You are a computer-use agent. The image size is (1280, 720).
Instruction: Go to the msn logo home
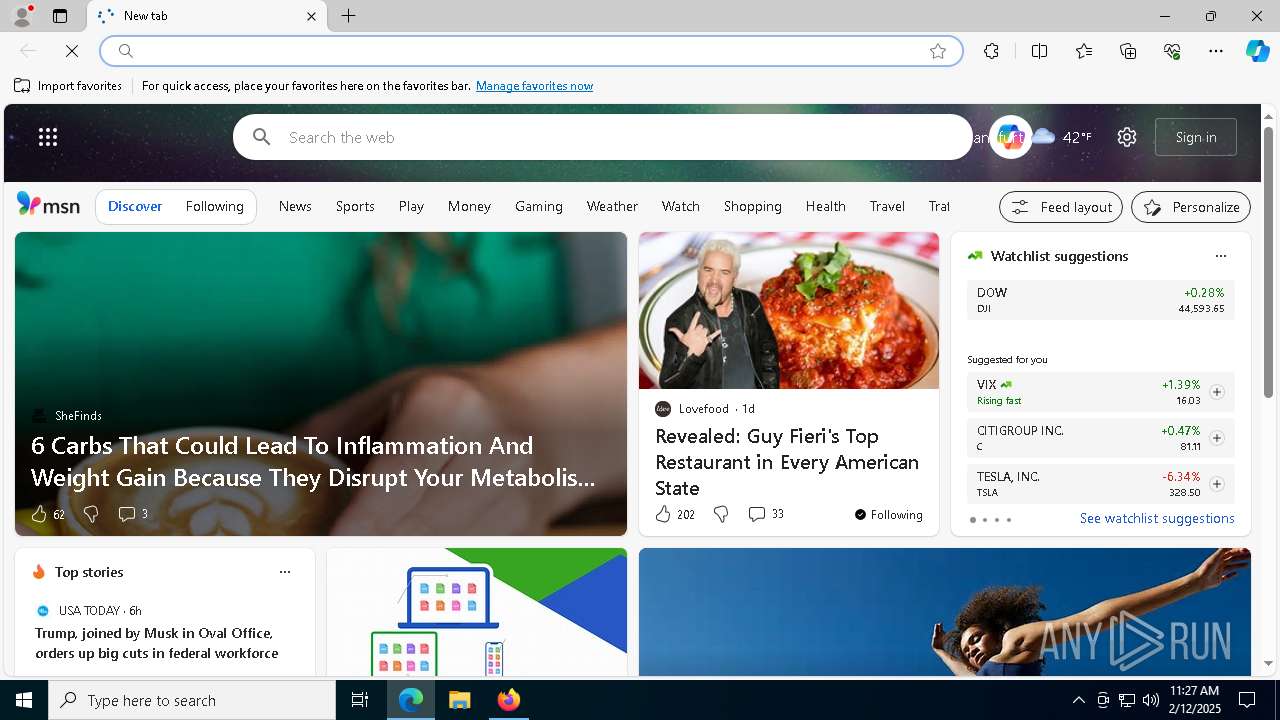pos(48,205)
